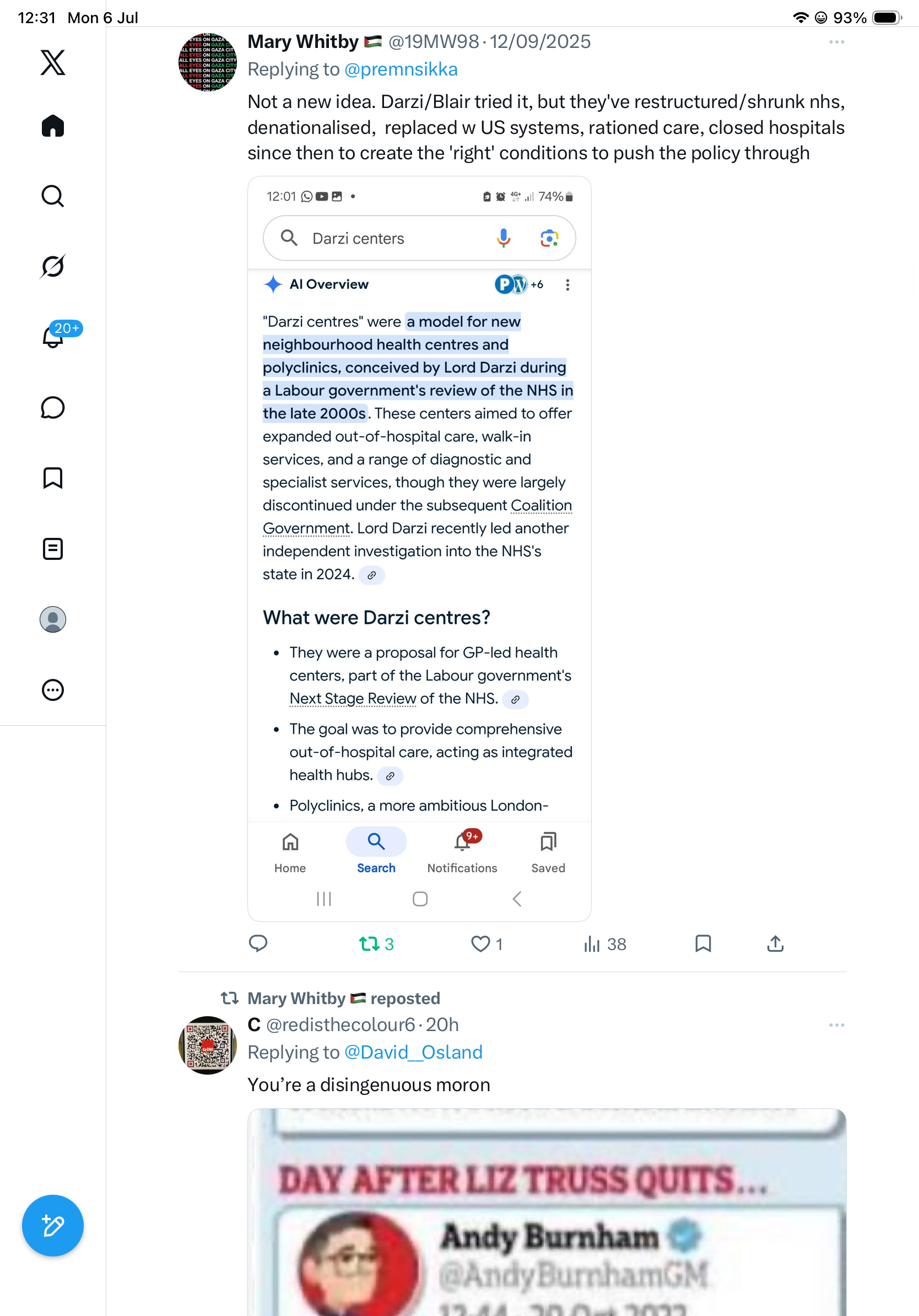
Task: Reply to Mary Whitby's post
Action: tap(258, 943)
